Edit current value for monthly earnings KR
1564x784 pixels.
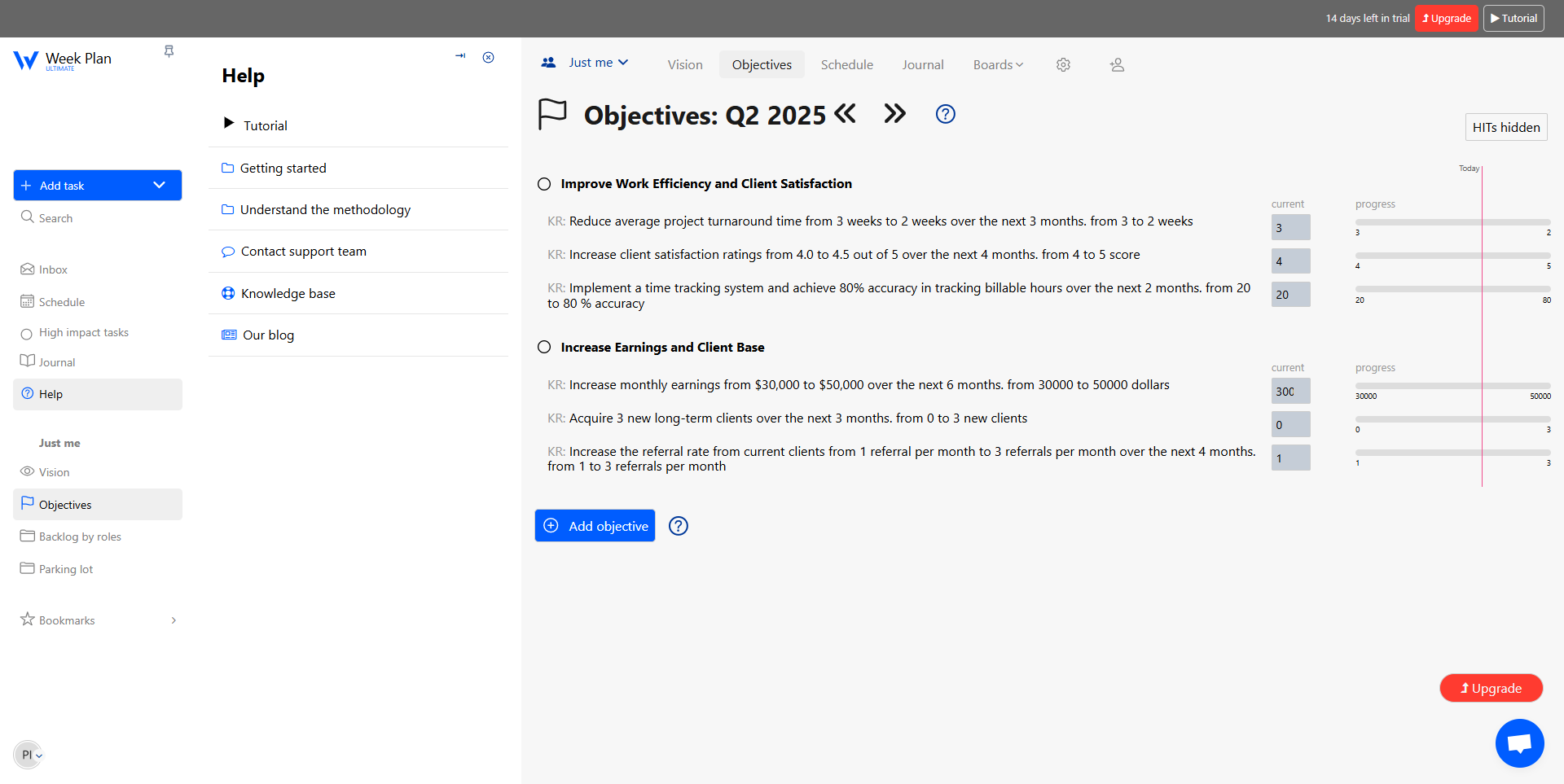1290,391
